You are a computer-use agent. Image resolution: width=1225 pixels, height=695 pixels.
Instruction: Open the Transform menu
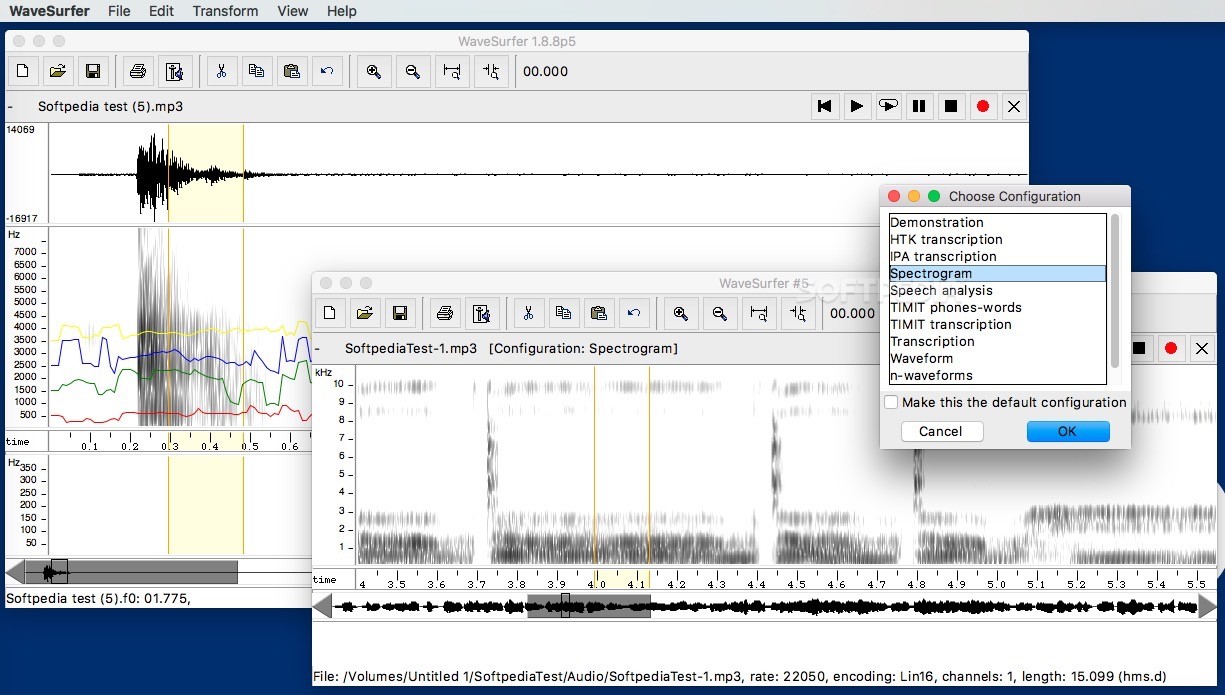coord(225,11)
